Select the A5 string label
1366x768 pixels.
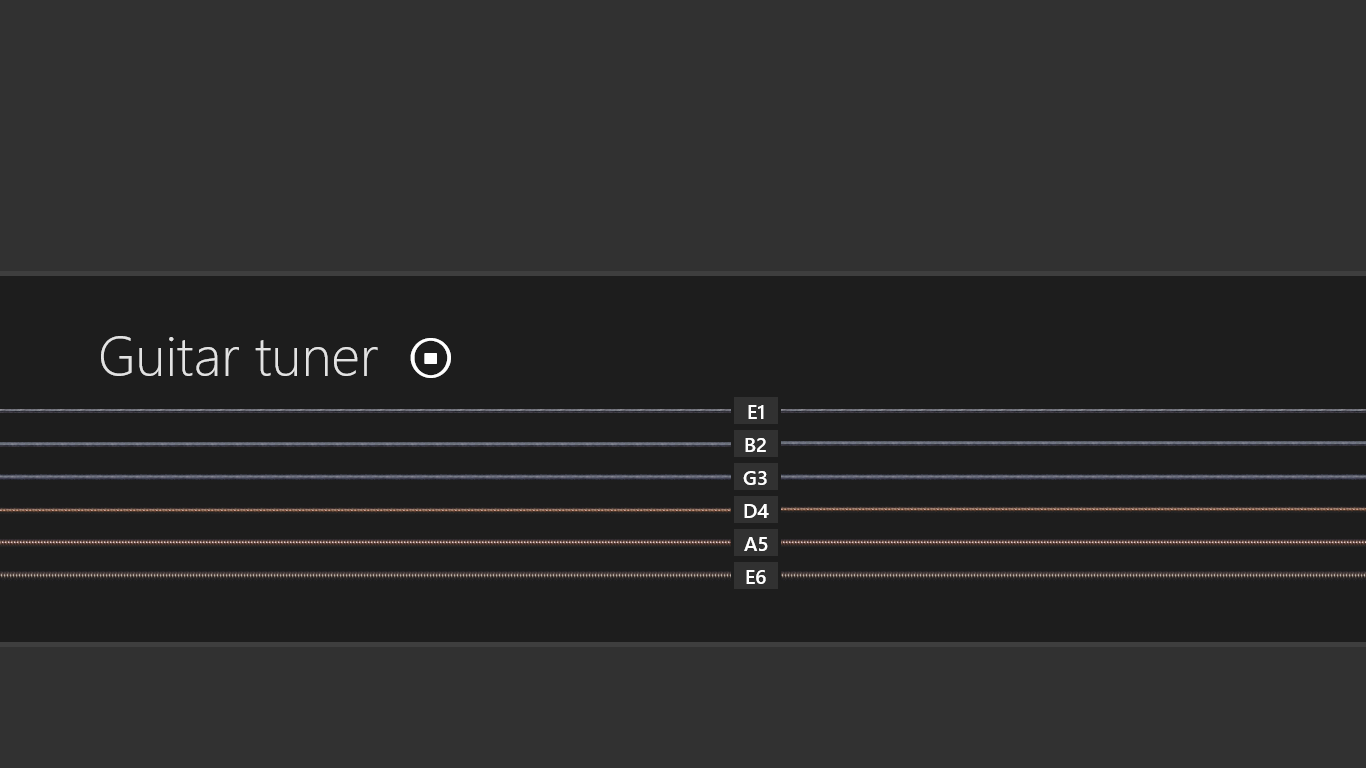(756, 543)
